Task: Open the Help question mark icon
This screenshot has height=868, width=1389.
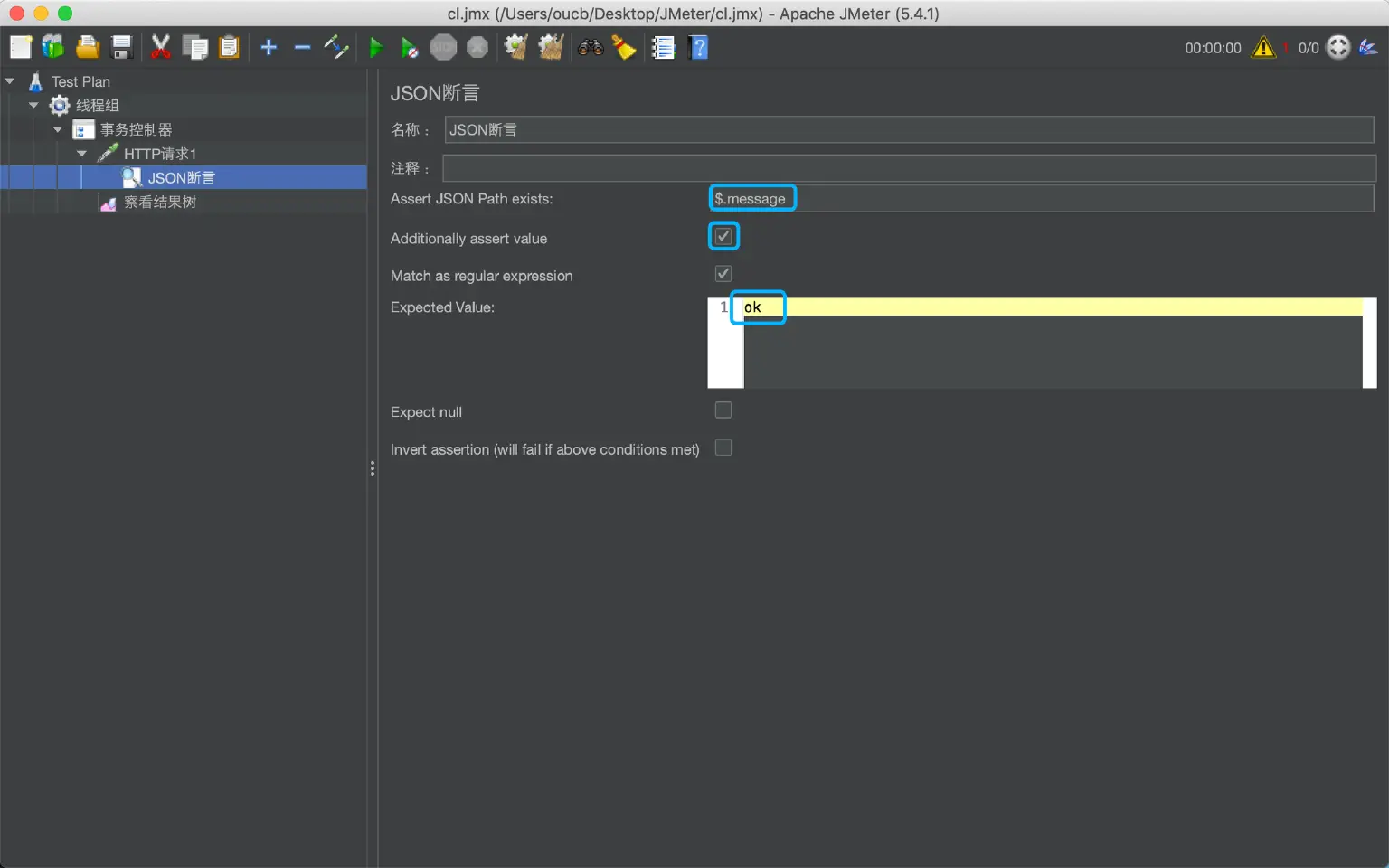Action: tap(698, 47)
